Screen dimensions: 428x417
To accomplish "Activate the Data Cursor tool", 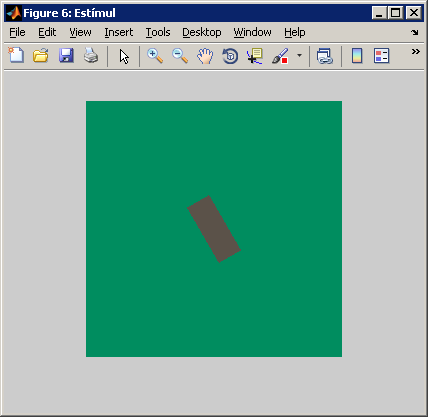I will point(255,56).
